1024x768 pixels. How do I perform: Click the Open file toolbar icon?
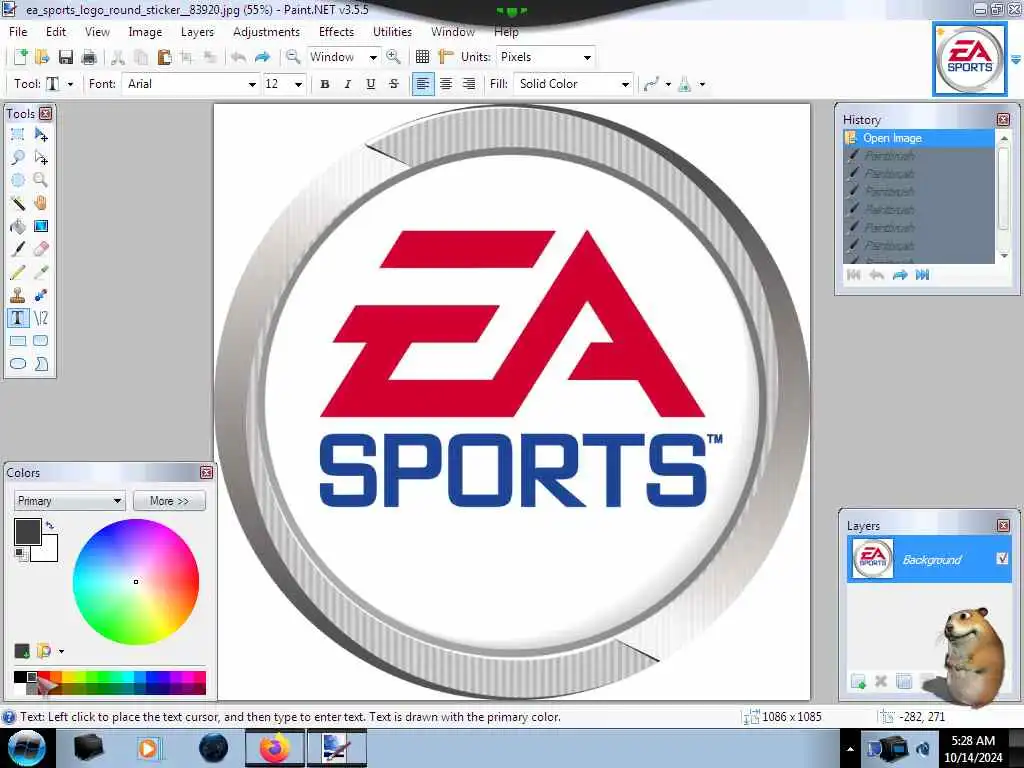click(42, 57)
